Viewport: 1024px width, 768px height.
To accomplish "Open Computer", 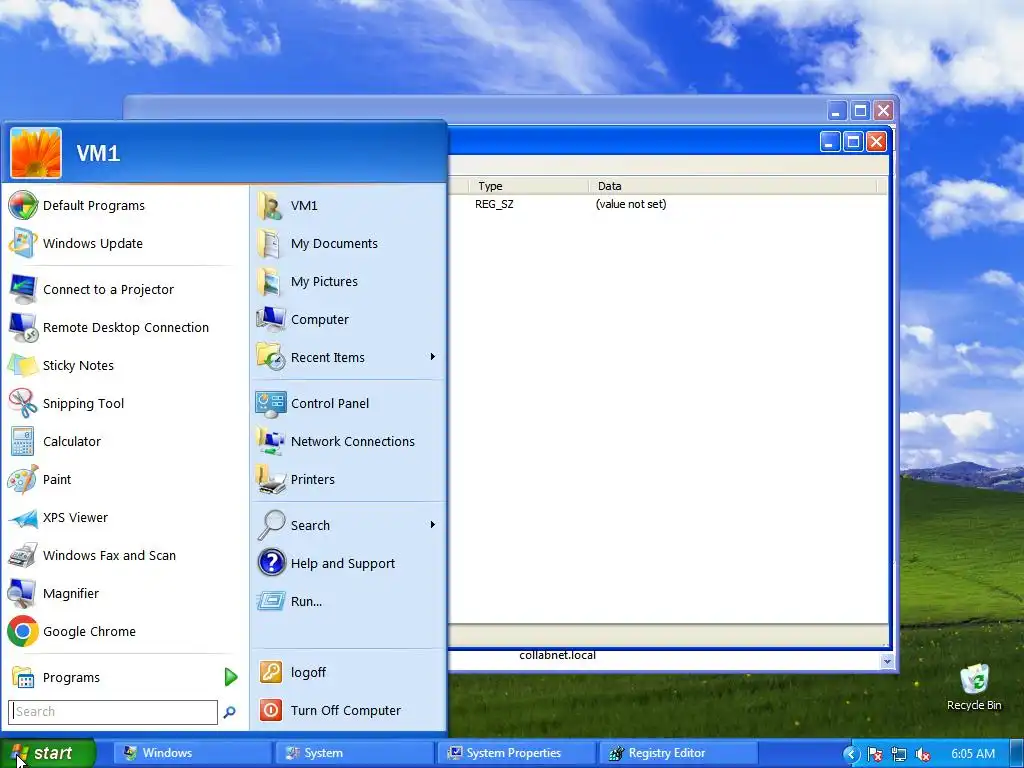I will tap(347, 319).
